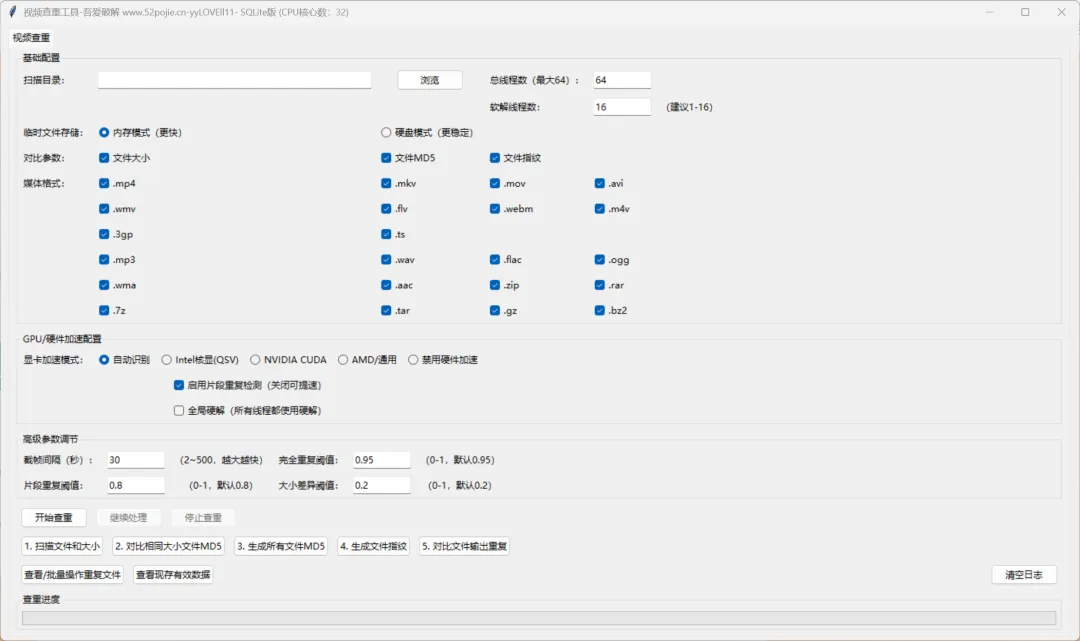Viewport: 1080px width, 641px height.
Task: Minimize the window
Action: [989, 12]
